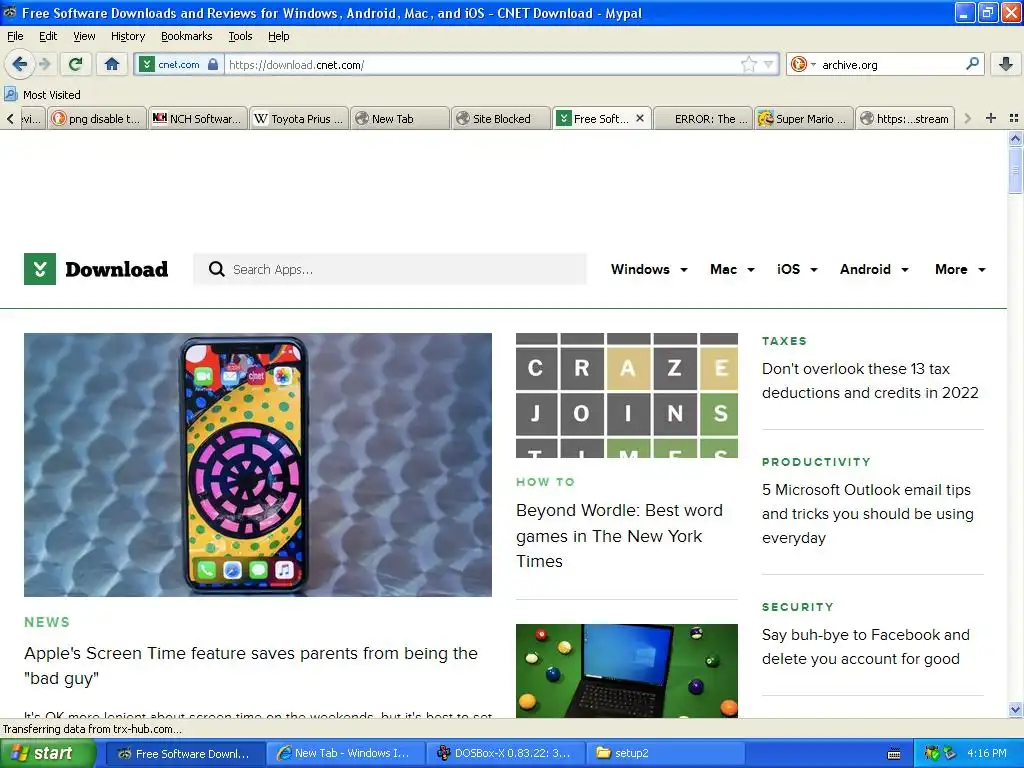Screen dimensions: 1024x768
Task: Click the padlock site security icon
Action: coord(213,64)
